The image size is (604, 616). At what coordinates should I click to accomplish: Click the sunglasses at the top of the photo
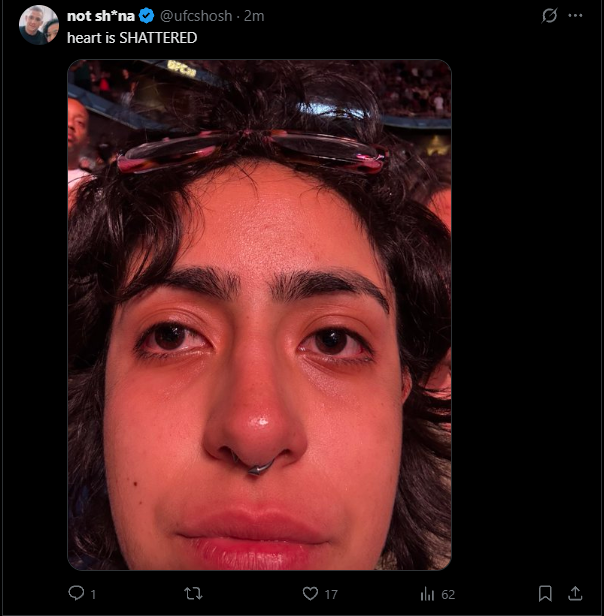click(252, 152)
